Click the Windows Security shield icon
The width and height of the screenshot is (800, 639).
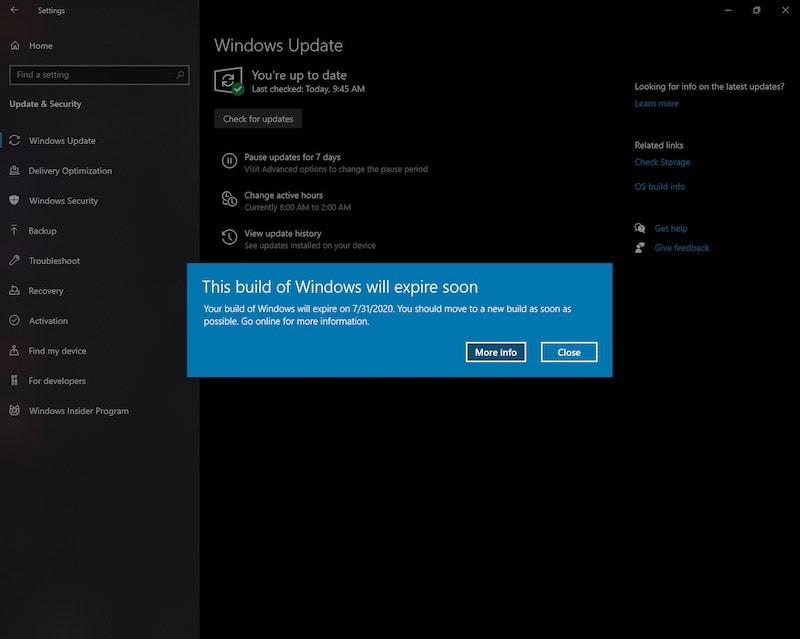(x=14, y=200)
